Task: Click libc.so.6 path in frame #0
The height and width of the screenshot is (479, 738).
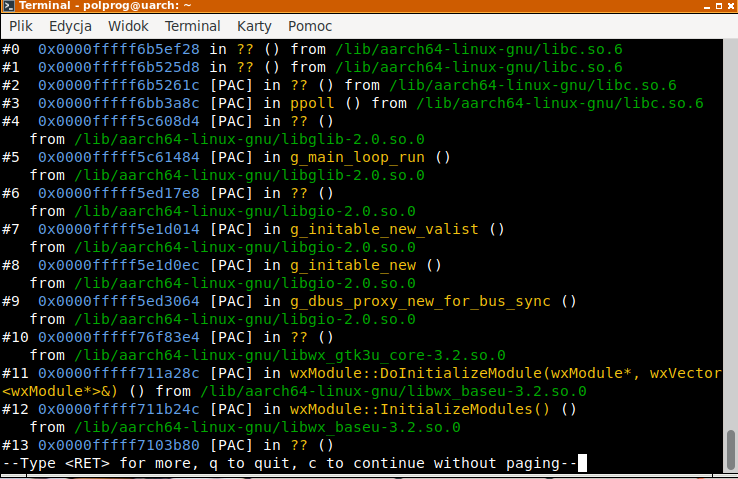Action: pyautogui.click(x=479, y=49)
